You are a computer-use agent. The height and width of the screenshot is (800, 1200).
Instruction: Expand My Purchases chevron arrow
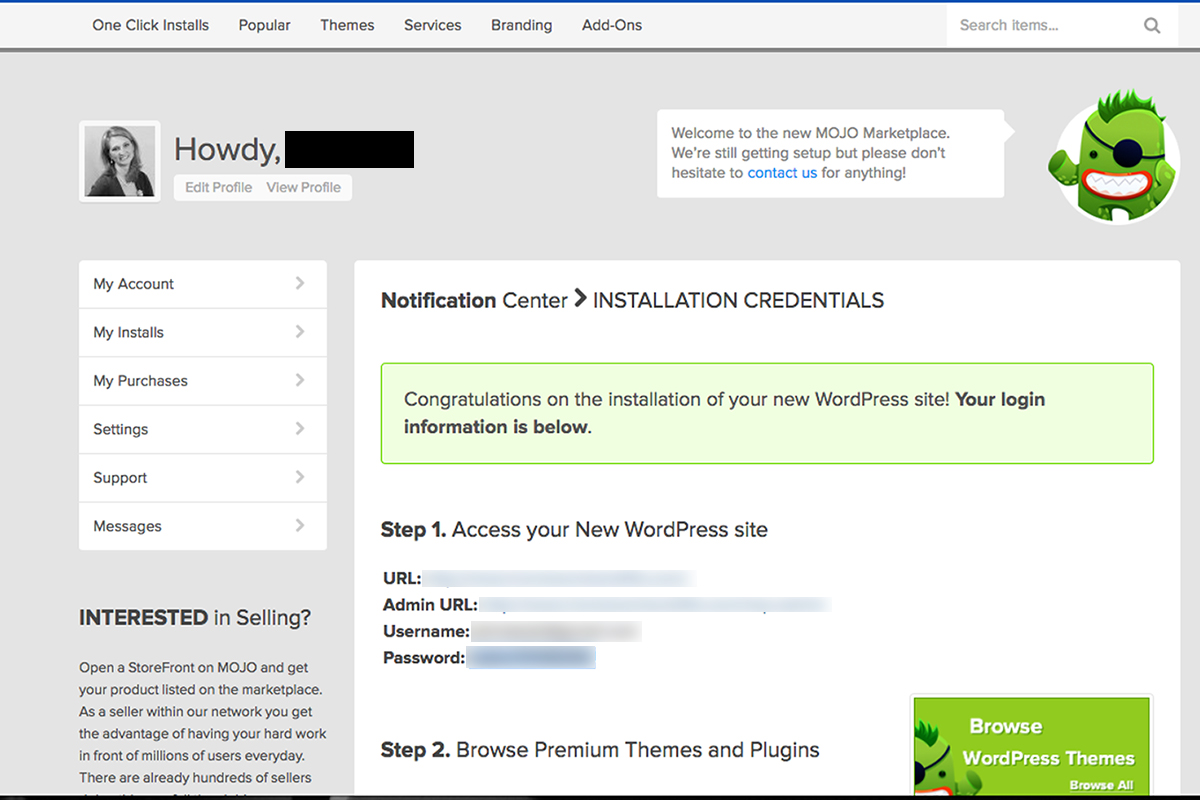300,380
